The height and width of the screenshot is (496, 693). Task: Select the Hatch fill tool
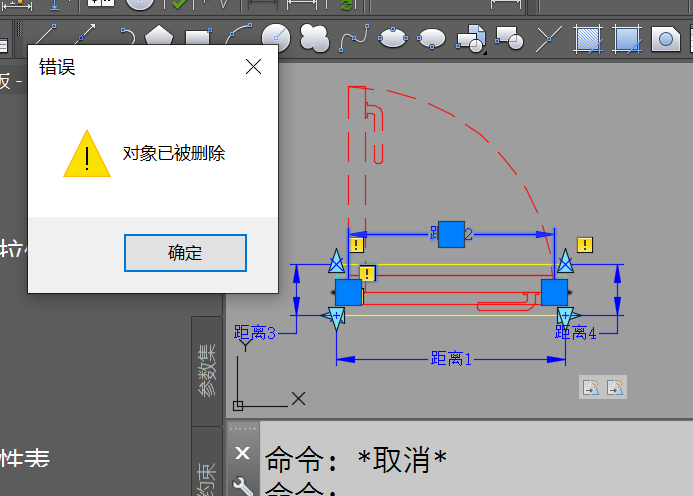click(x=588, y=39)
